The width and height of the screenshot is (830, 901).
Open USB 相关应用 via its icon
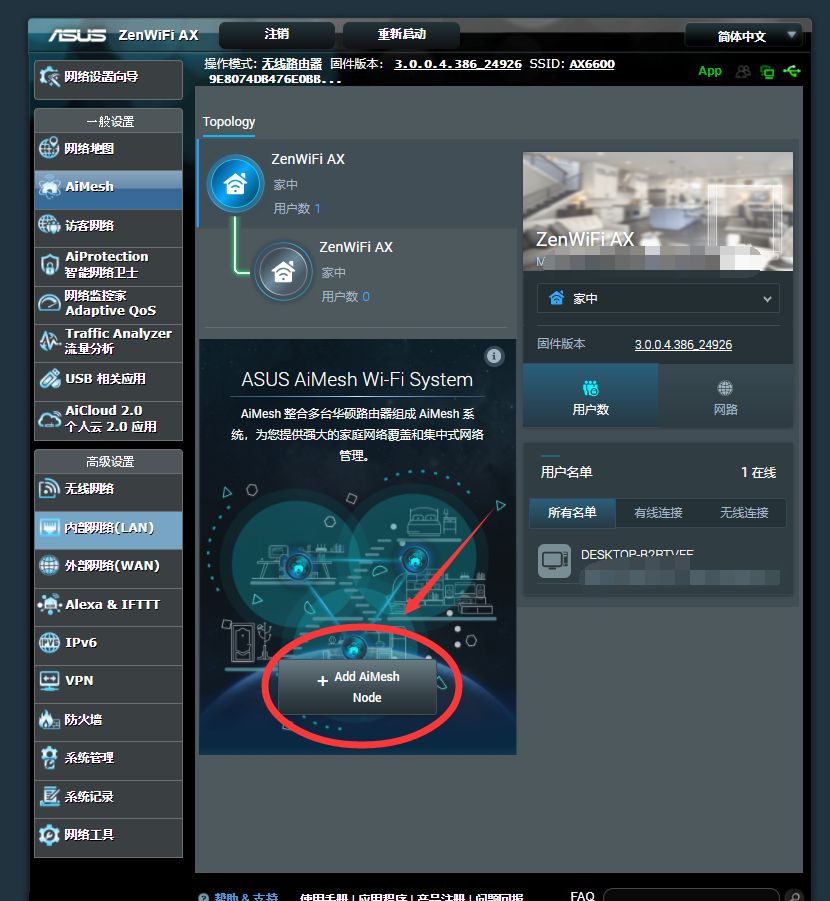coord(49,379)
